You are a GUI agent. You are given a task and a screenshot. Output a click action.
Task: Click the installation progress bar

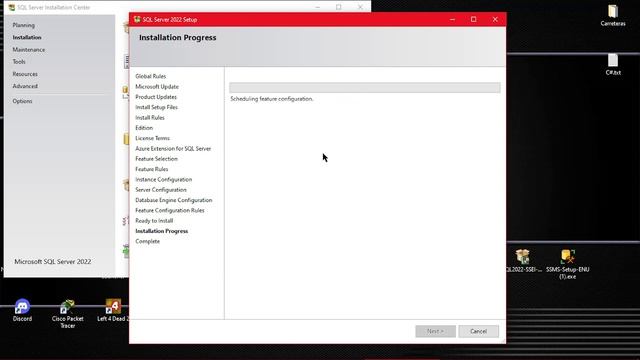click(x=365, y=87)
